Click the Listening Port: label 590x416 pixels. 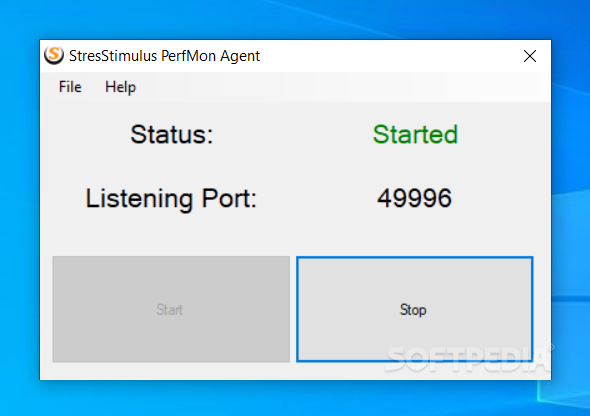[171, 199]
